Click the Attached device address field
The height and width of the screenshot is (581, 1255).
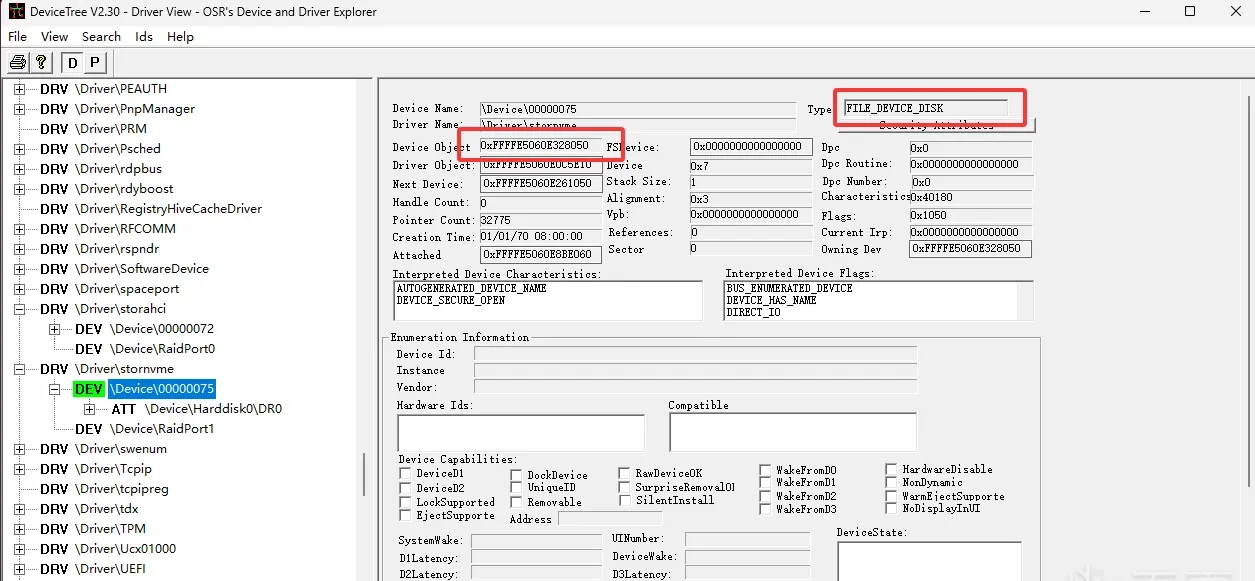click(542, 255)
